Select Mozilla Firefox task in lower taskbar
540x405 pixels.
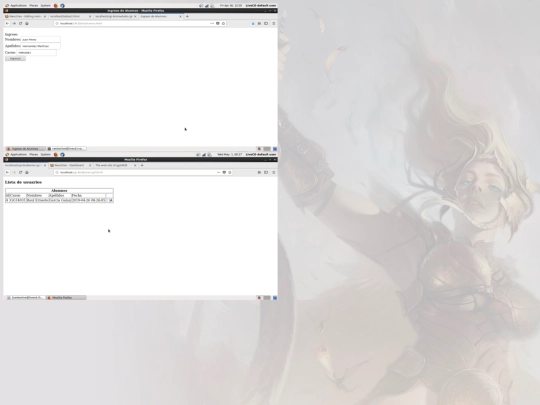pyautogui.click(x=66, y=298)
